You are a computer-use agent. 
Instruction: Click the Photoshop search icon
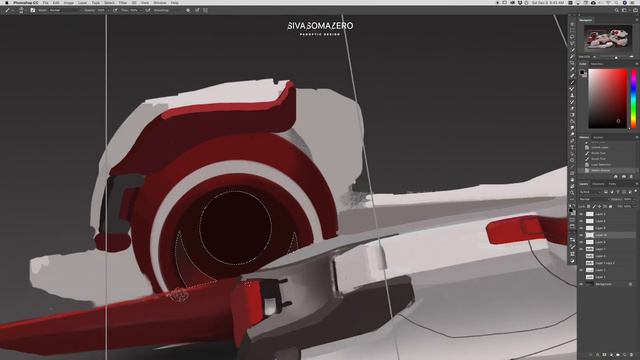(x=617, y=10)
